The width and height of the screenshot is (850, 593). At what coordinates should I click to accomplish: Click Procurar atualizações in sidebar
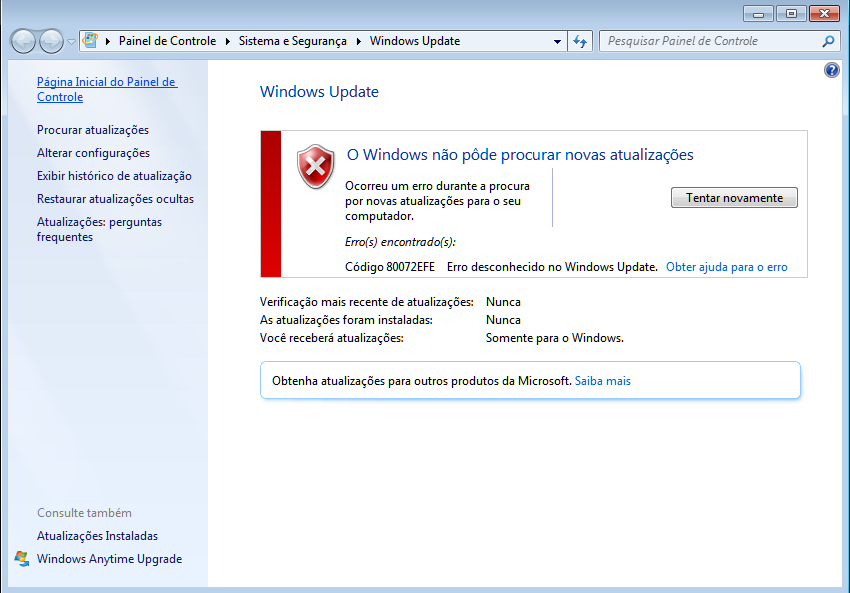tap(93, 130)
